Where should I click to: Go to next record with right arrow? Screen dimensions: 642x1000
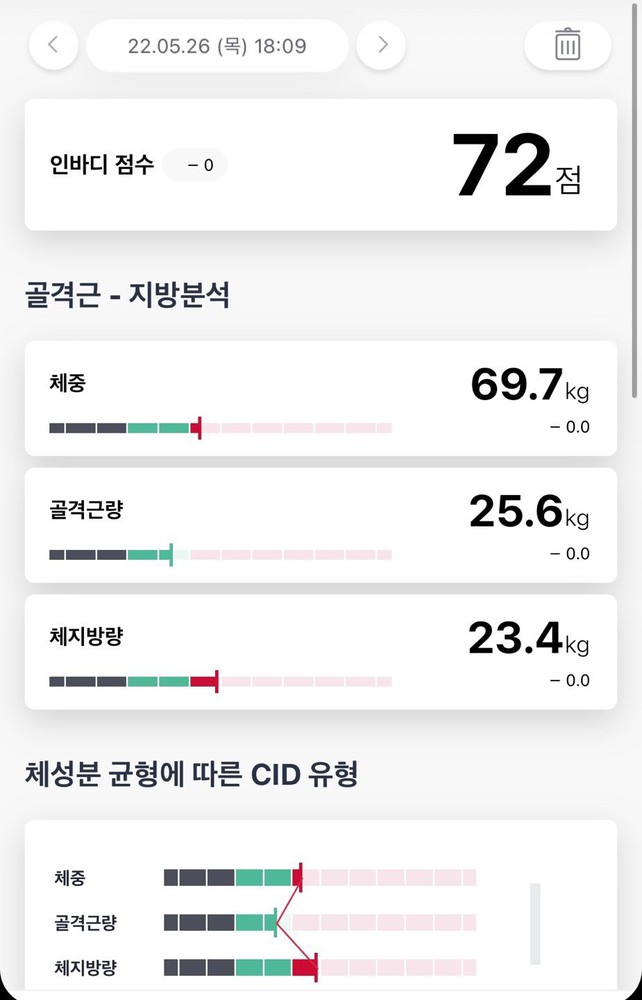pos(381,45)
